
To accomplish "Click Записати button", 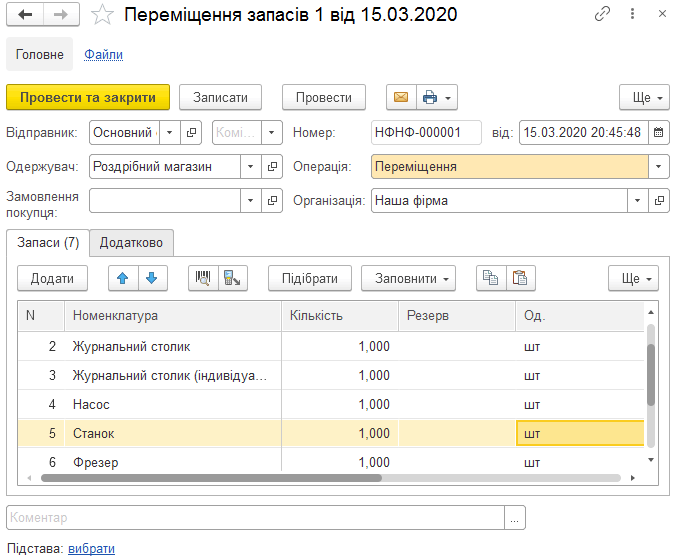I will coord(220,98).
